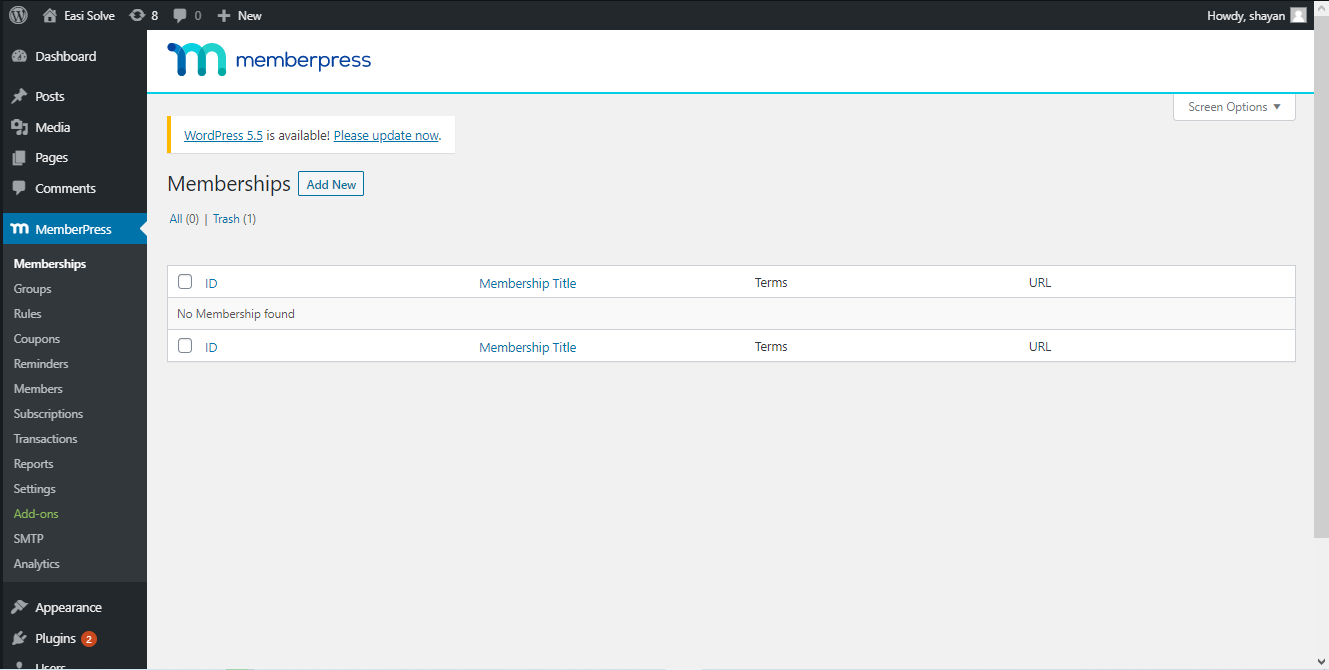
Task: Open Reports submenu item
Action: tap(34, 464)
